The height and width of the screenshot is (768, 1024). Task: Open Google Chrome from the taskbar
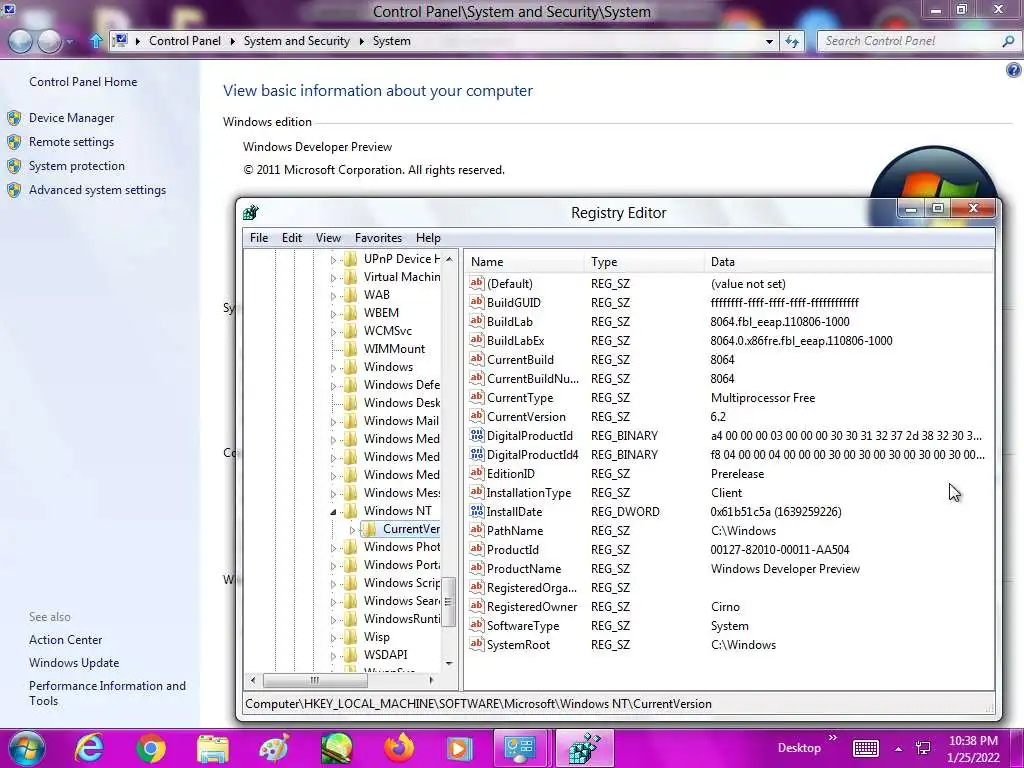click(x=151, y=748)
